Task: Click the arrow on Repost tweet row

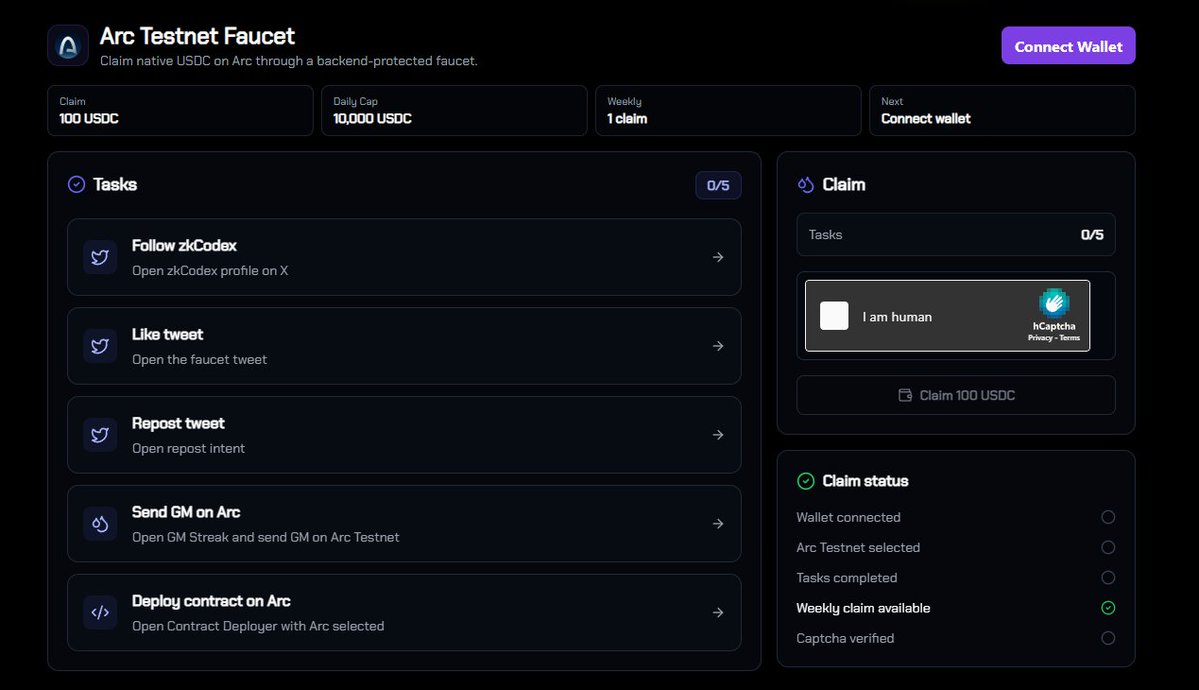Action: (718, 435)
